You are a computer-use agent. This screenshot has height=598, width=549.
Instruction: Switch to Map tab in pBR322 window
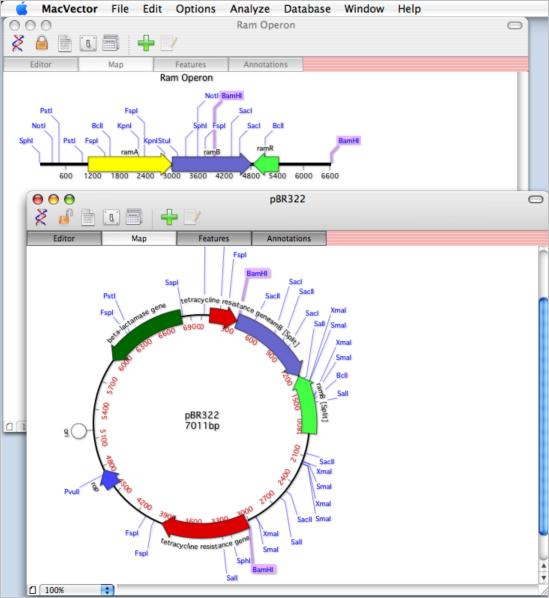coord(139,238)
